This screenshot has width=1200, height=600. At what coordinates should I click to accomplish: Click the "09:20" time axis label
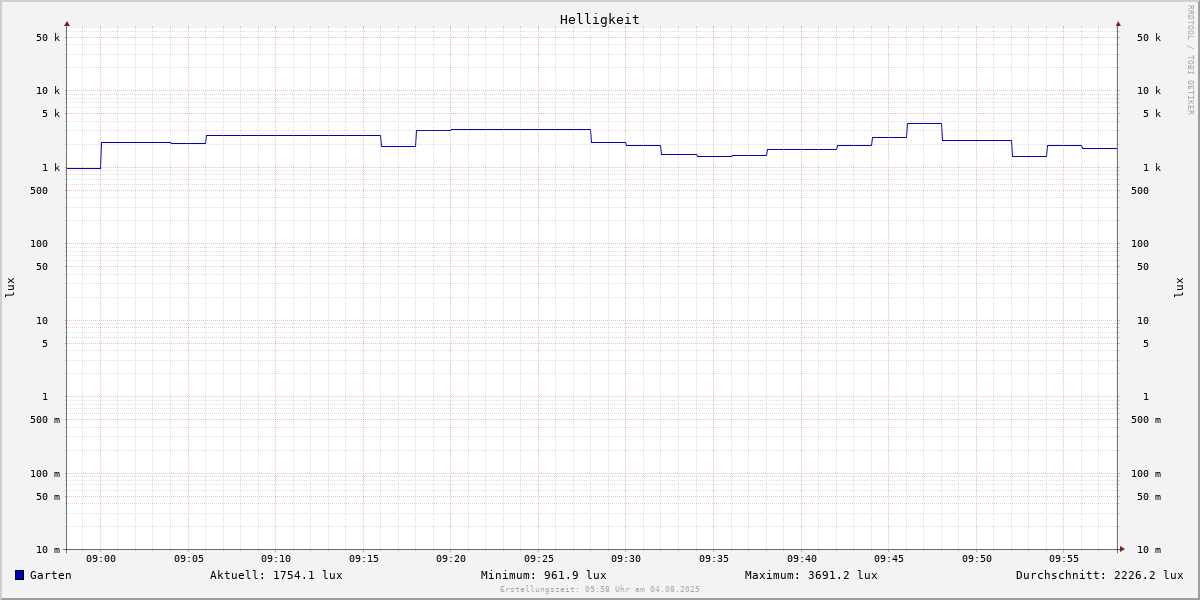click(451, 559)
